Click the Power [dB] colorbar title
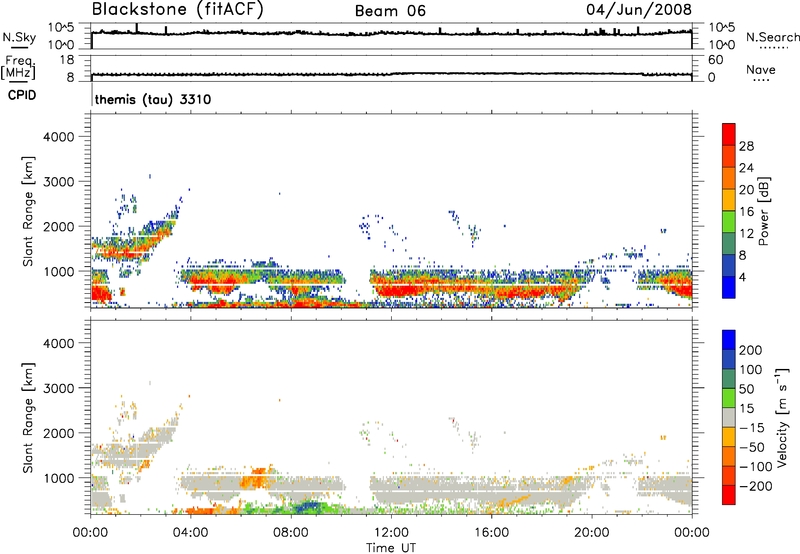The height and width of the screenshot is (554, 800). pos(763,211)
